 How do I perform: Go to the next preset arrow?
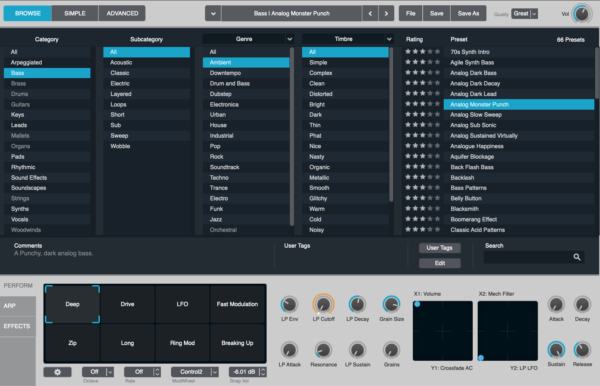tap(386, 13)
